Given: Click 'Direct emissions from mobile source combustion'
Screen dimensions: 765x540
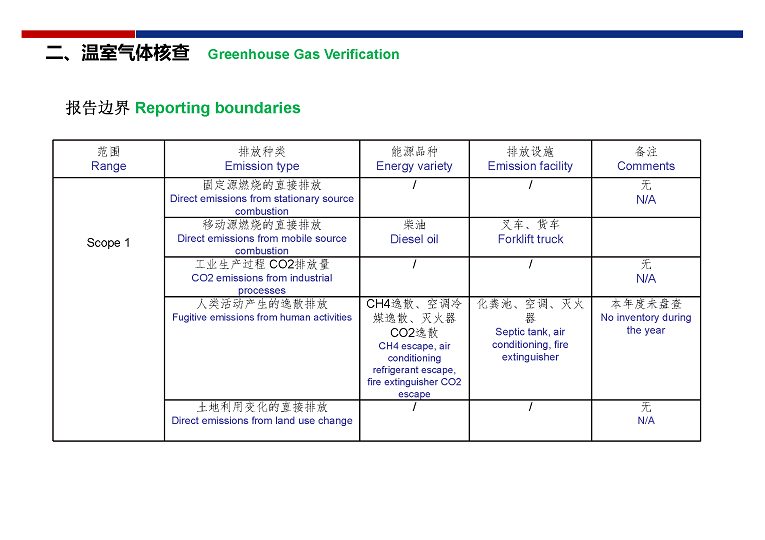Looking at the screenshot, I should coord(262,244).
